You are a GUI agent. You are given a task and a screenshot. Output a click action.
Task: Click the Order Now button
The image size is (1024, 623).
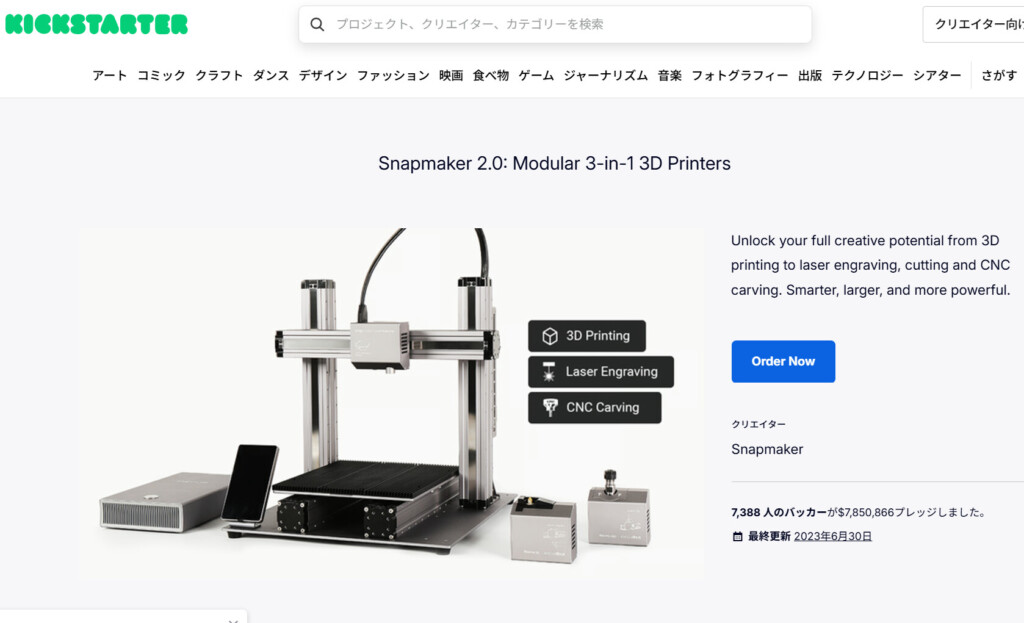[783, 361]
